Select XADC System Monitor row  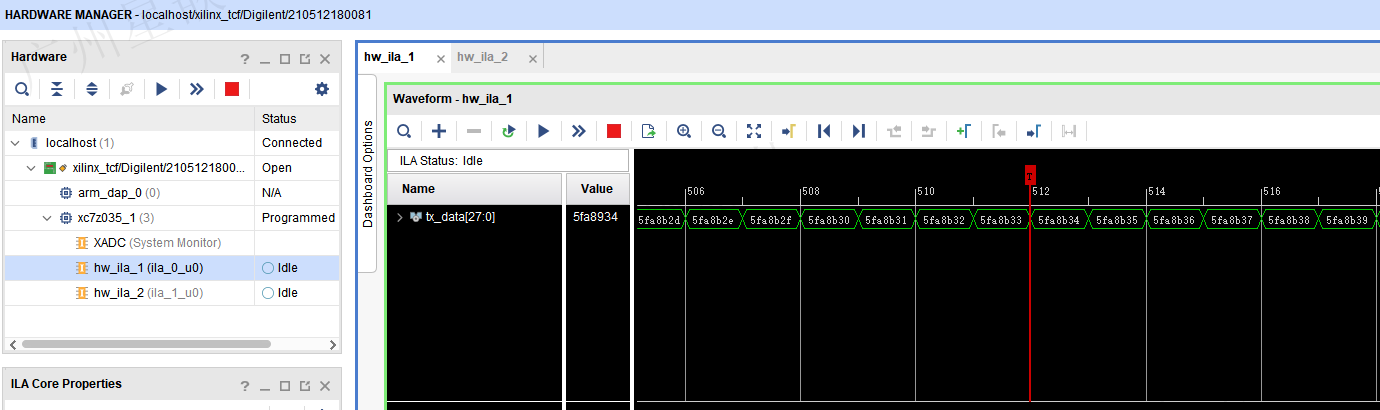(x=172, y=243)
